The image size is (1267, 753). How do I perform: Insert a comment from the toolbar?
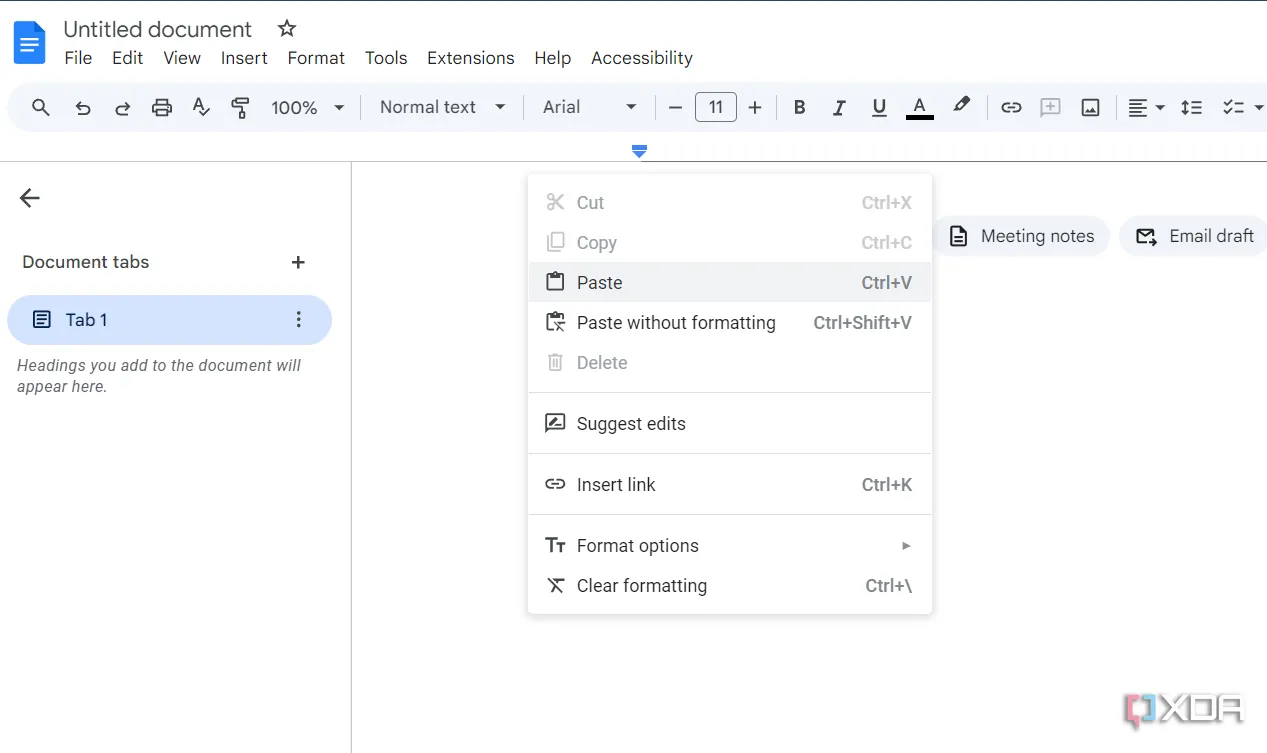tap(1050, 107)
